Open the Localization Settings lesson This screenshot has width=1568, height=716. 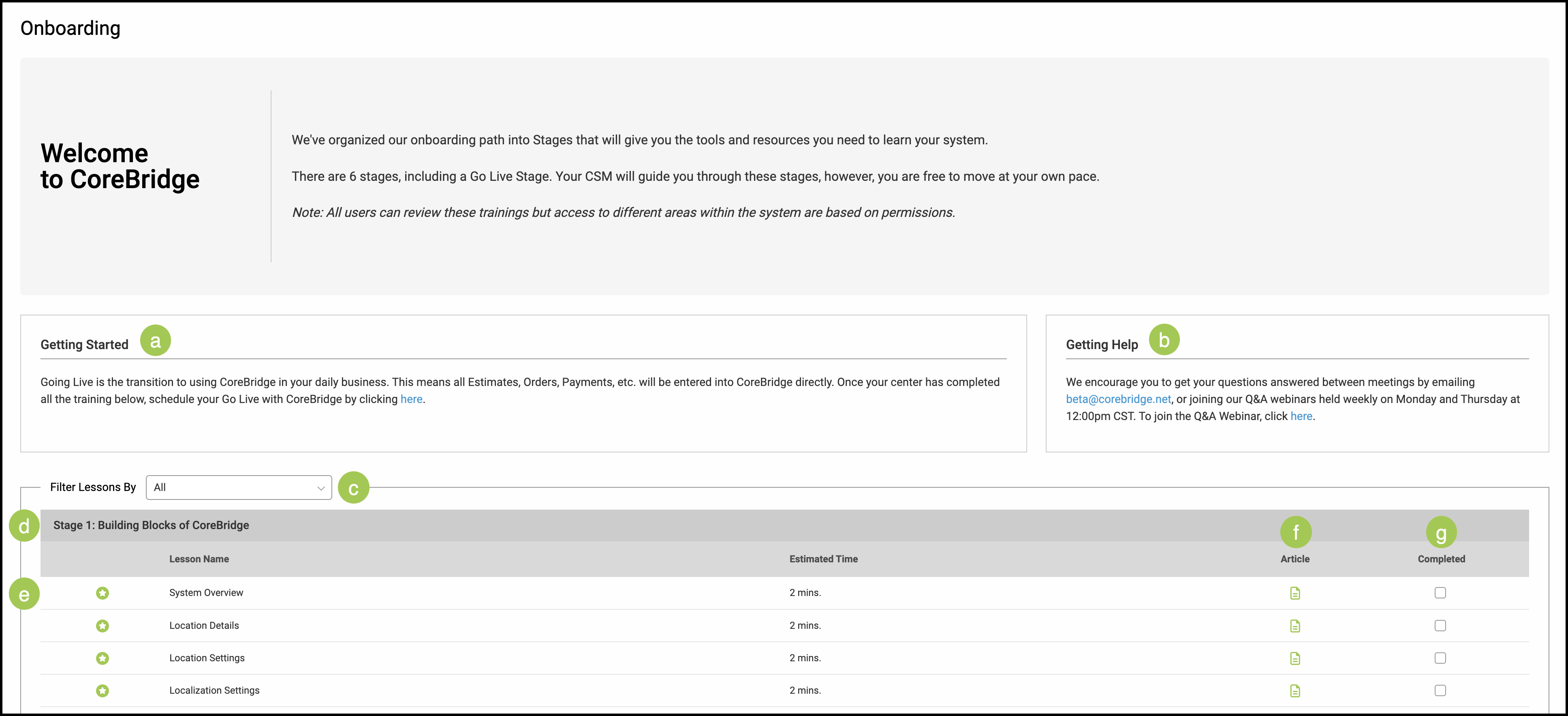[214, 690]
